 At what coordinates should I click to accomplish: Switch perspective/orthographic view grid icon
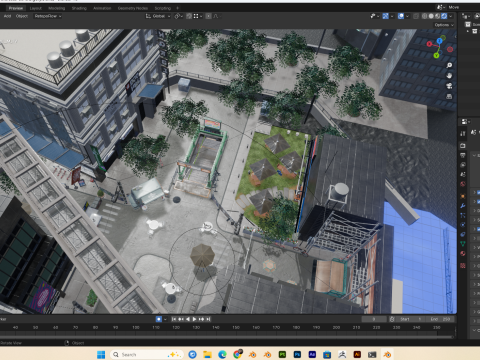tap(449, 96)
